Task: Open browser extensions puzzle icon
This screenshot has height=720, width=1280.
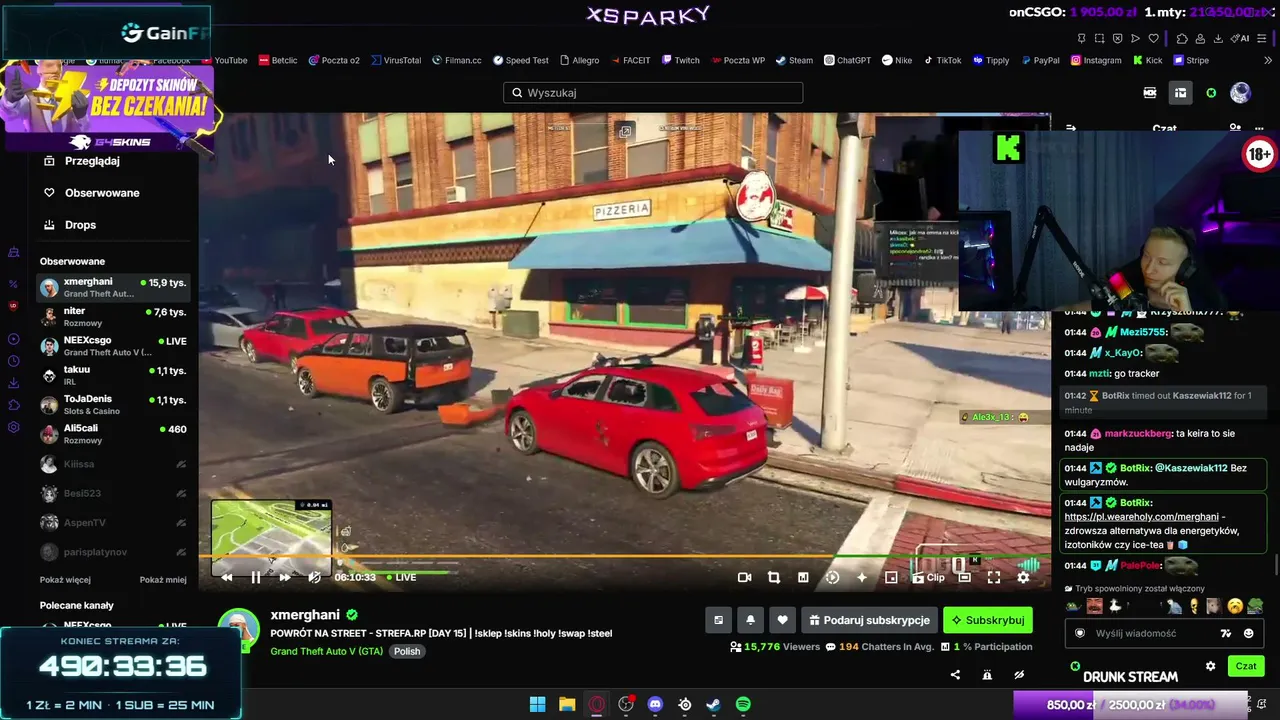Action: tap(1181, 39)
